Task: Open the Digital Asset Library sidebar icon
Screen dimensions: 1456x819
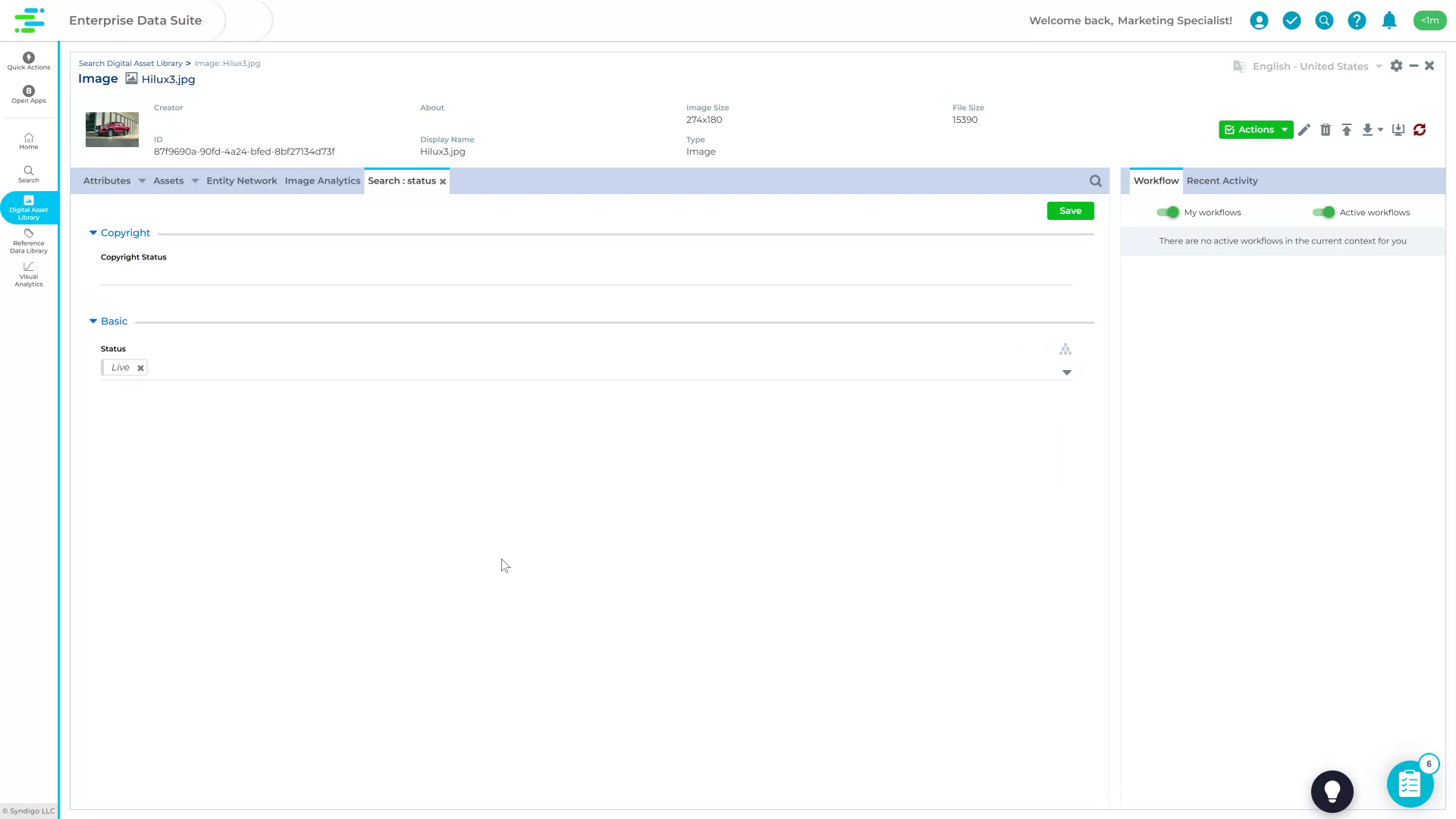Action: [x=28, y=208]
